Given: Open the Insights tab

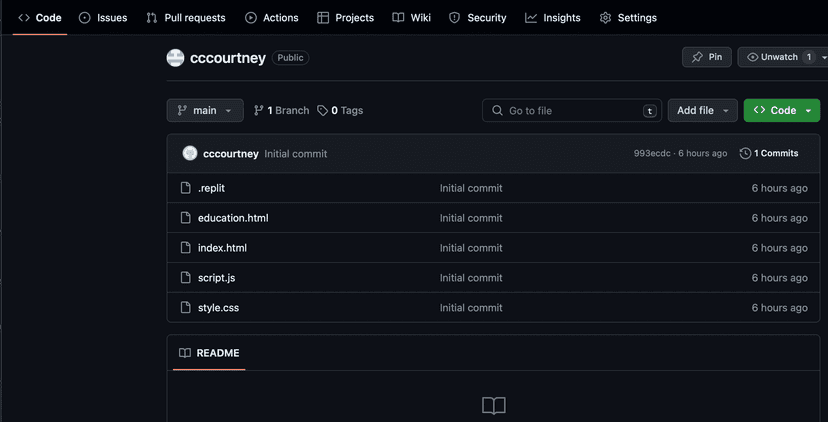Looking at the screenshot, I should (x=553, y=18).
